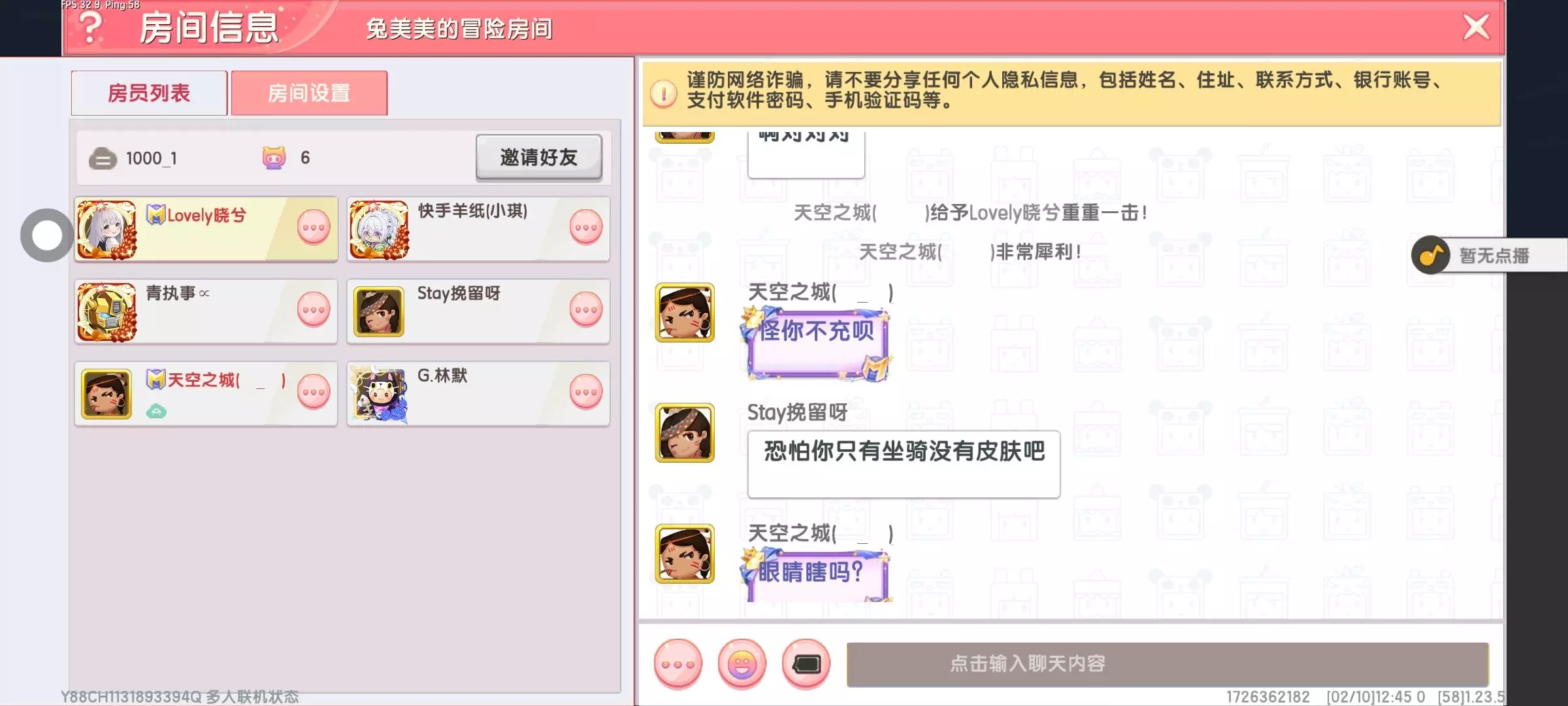
Task: Close the room info panel
Action: pos(1477,27)
